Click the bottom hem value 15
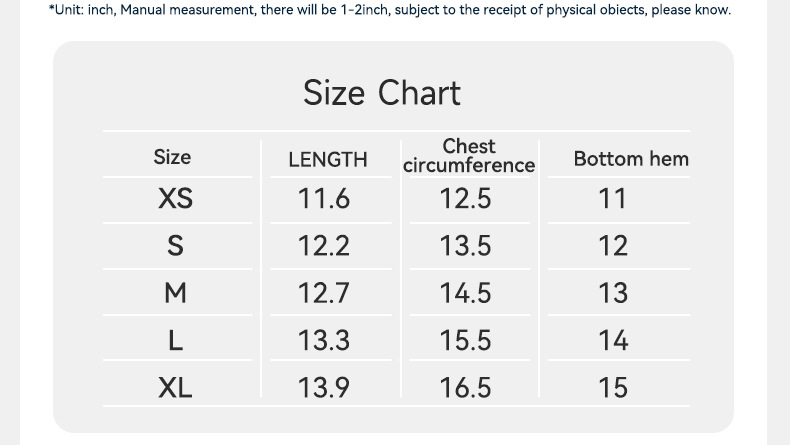This screenshot has height=445, width=790. pyautogui.click(x=613, y=387)
